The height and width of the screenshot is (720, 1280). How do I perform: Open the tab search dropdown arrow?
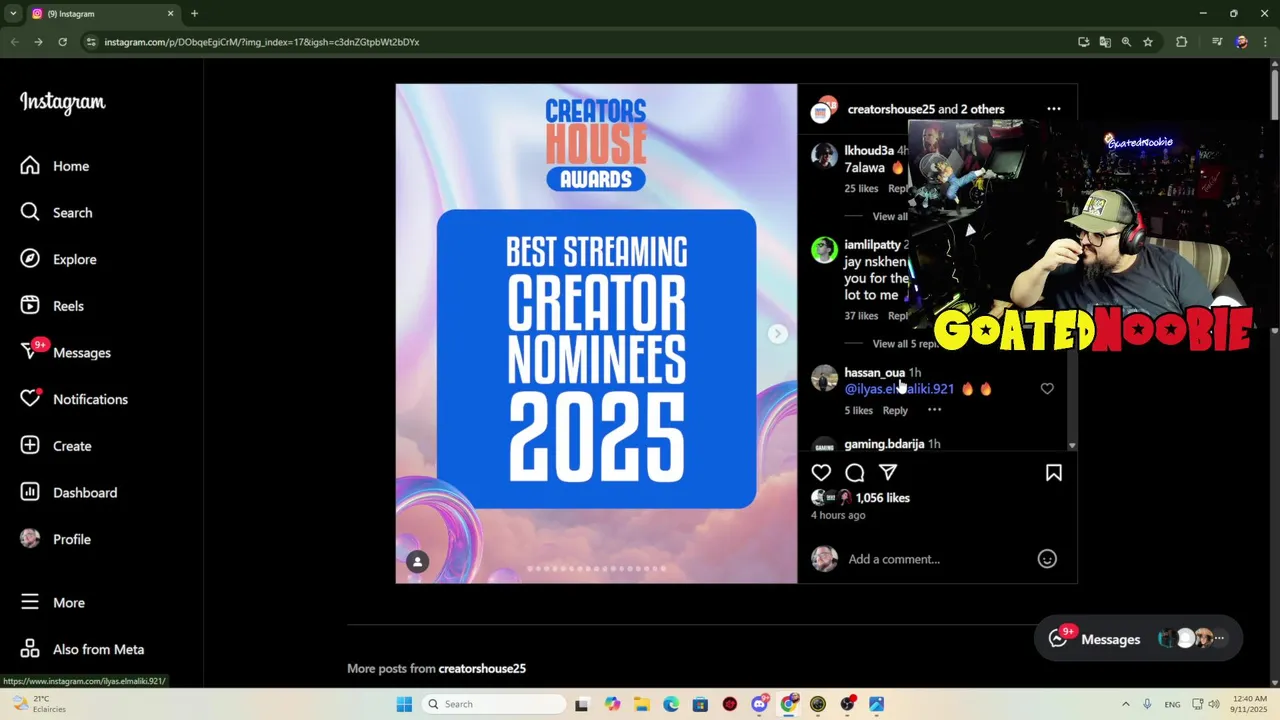[x=13, y=14]
